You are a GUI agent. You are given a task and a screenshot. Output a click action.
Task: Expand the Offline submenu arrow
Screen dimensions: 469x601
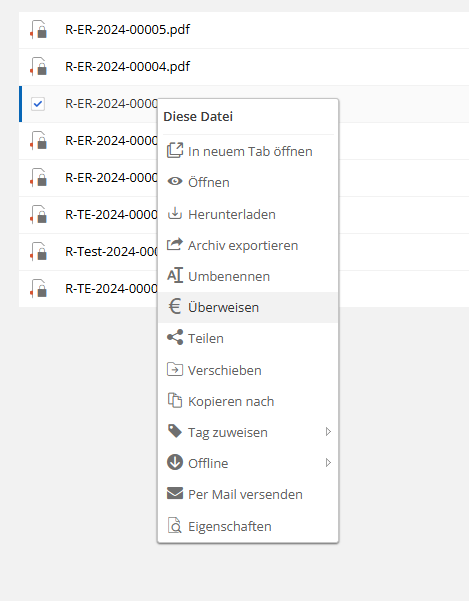pos(328,463)
